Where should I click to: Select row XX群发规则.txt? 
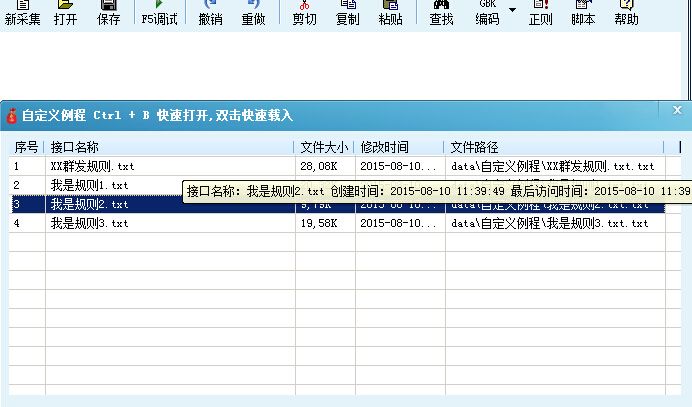coord(337,166)
